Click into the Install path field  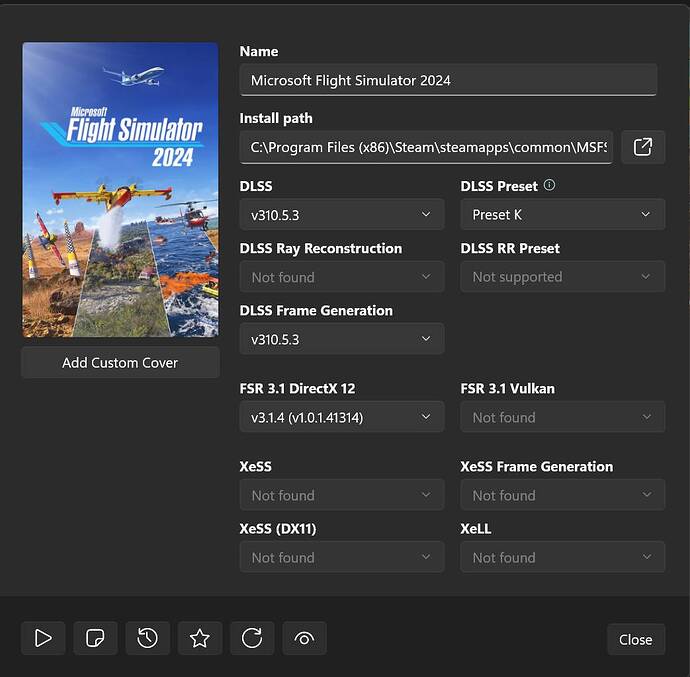(426, 147)
